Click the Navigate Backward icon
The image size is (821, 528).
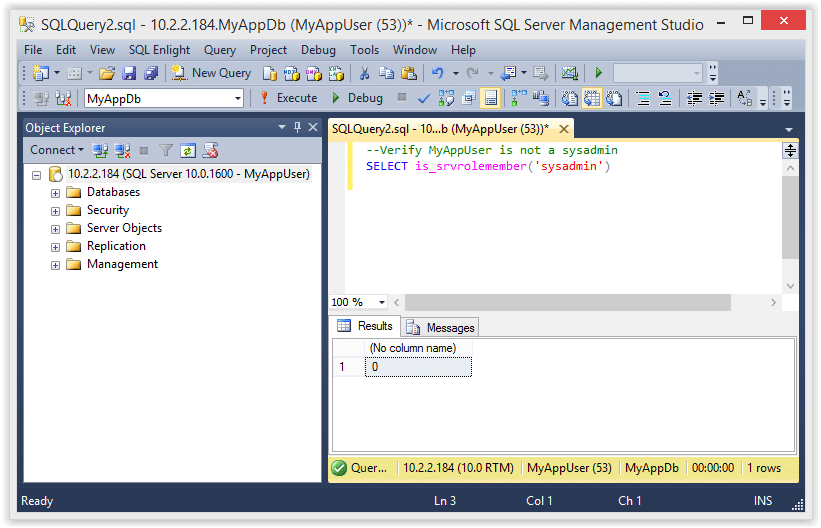[x=508, y=73]
